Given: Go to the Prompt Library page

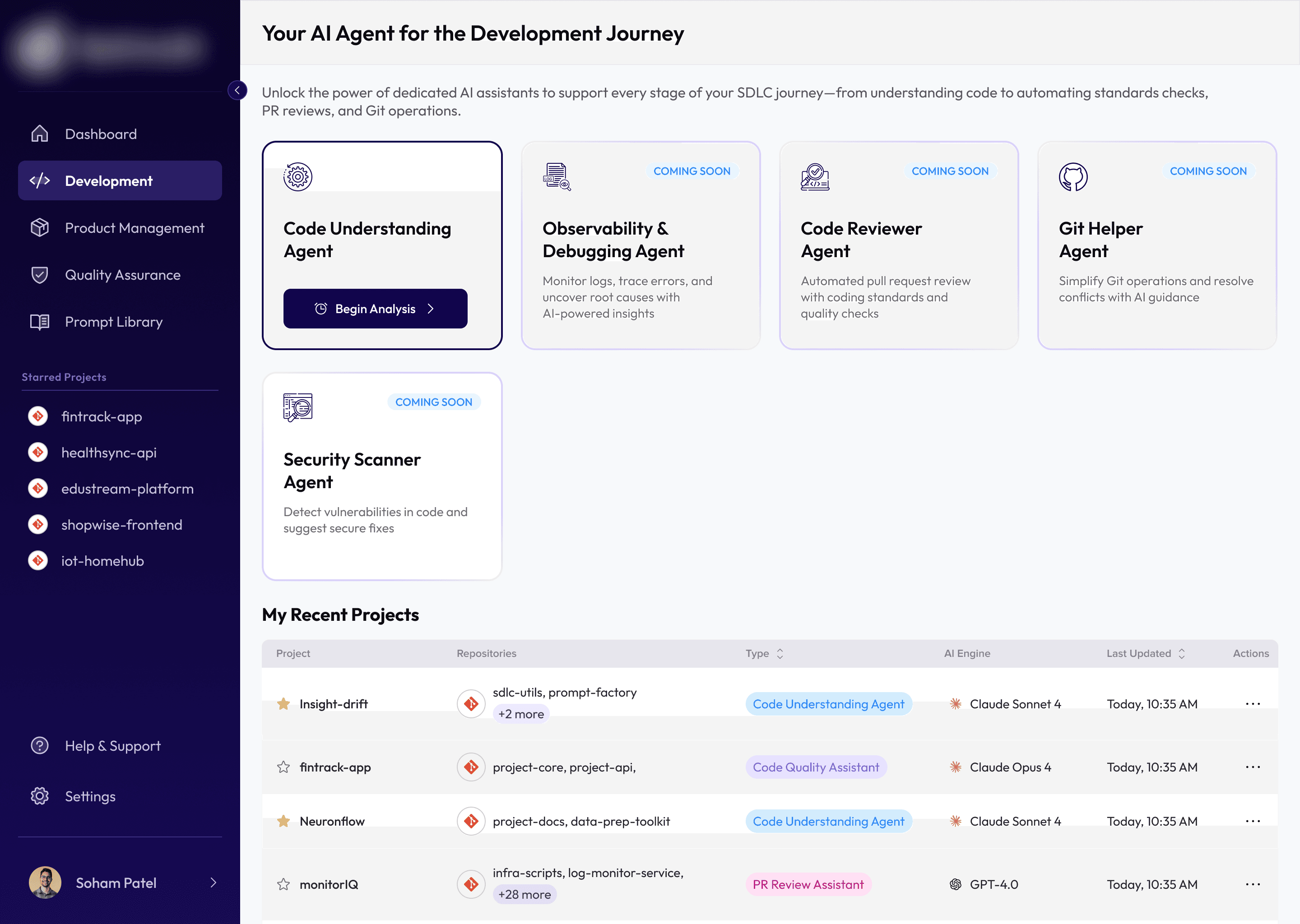Looking at the screenshot, I should point(113,322).
